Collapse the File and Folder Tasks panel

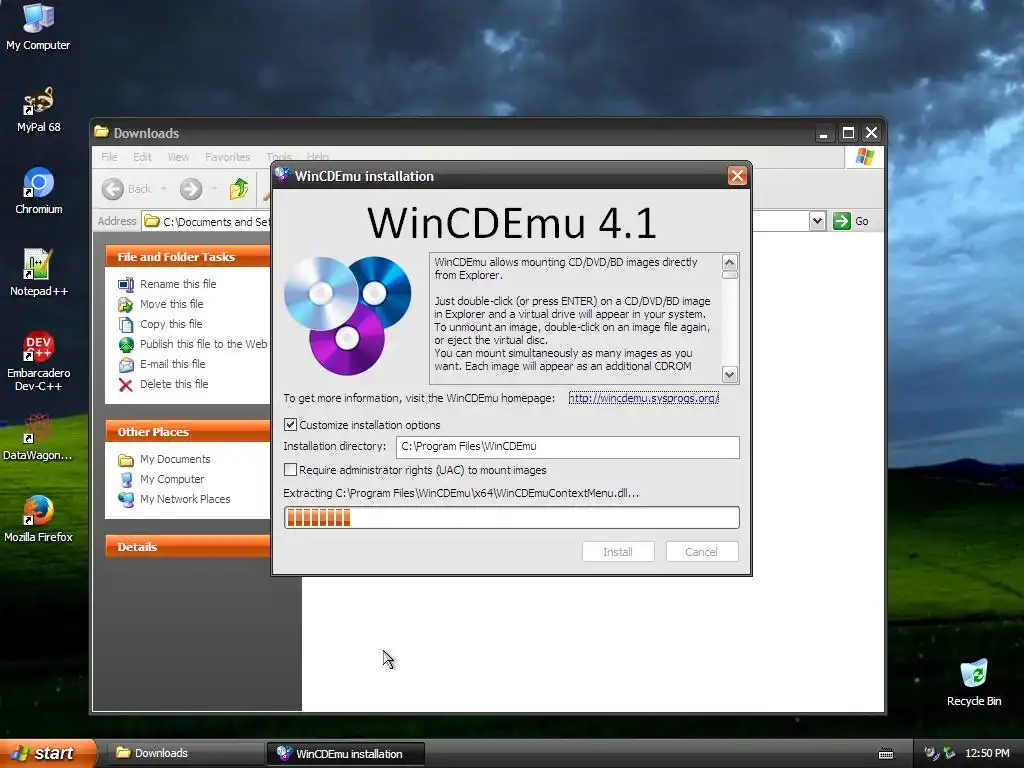pyautogui.click(x=188, y=257)
